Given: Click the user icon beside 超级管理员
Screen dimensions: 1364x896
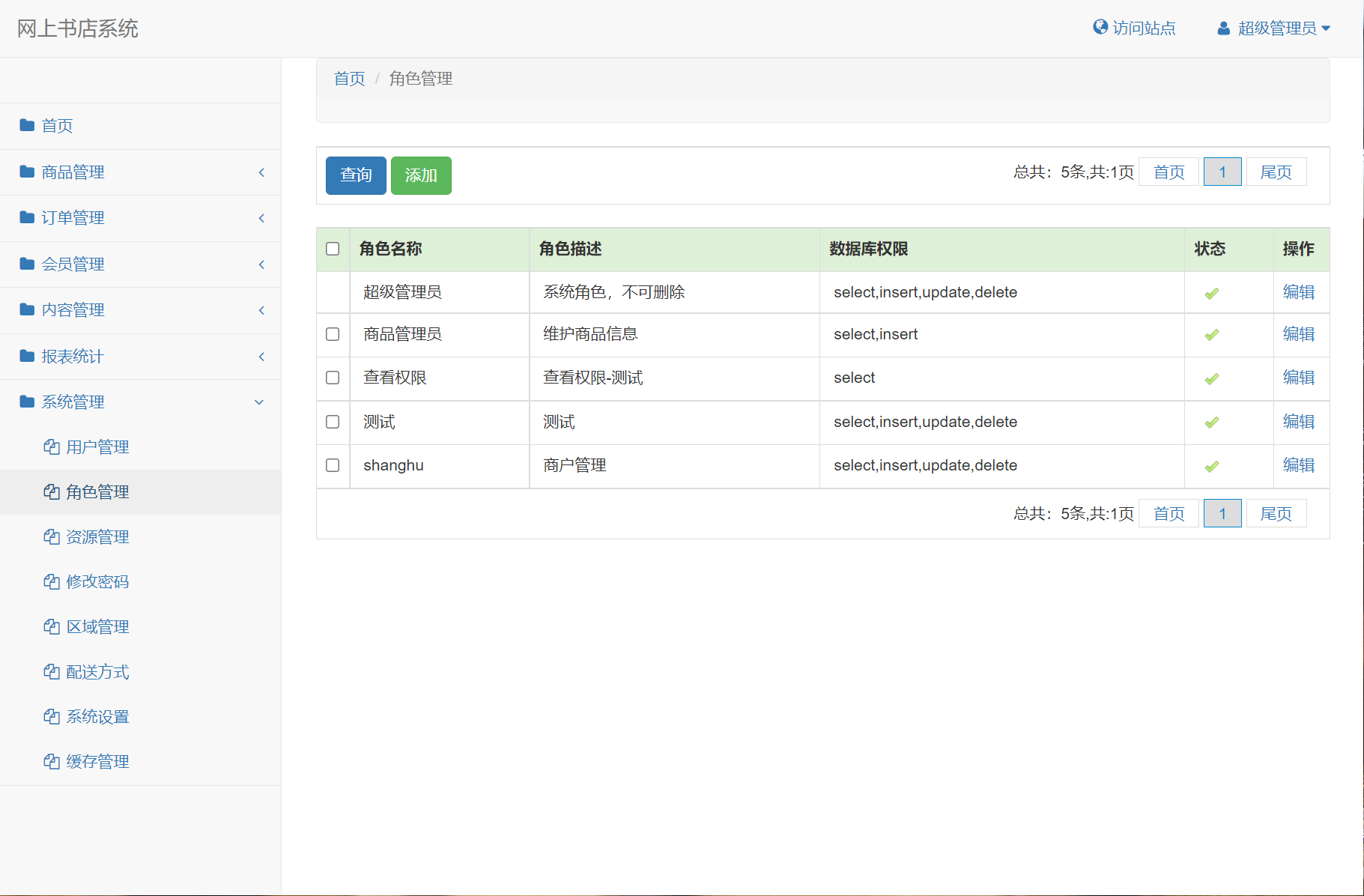Looking at the screenshot, I should [x=1223, y=28].
